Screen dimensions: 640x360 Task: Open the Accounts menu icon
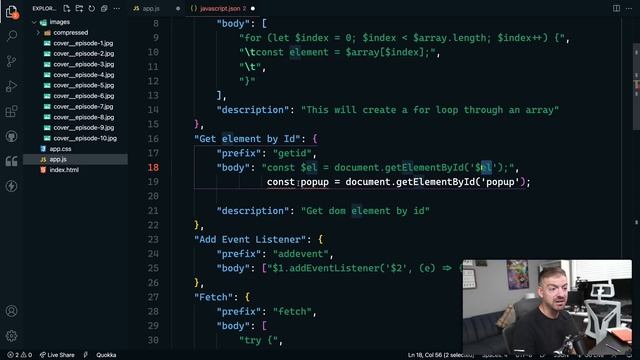[11, 311]
